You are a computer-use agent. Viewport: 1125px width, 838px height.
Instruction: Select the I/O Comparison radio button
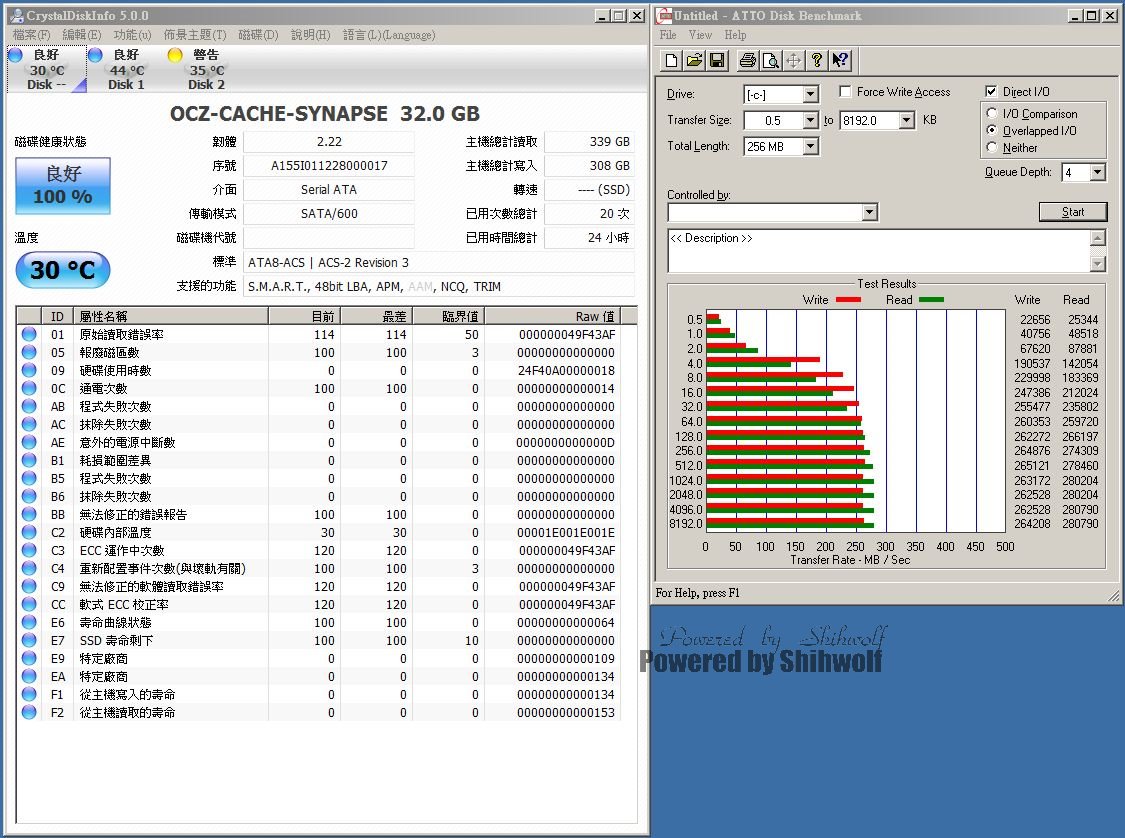992,113
